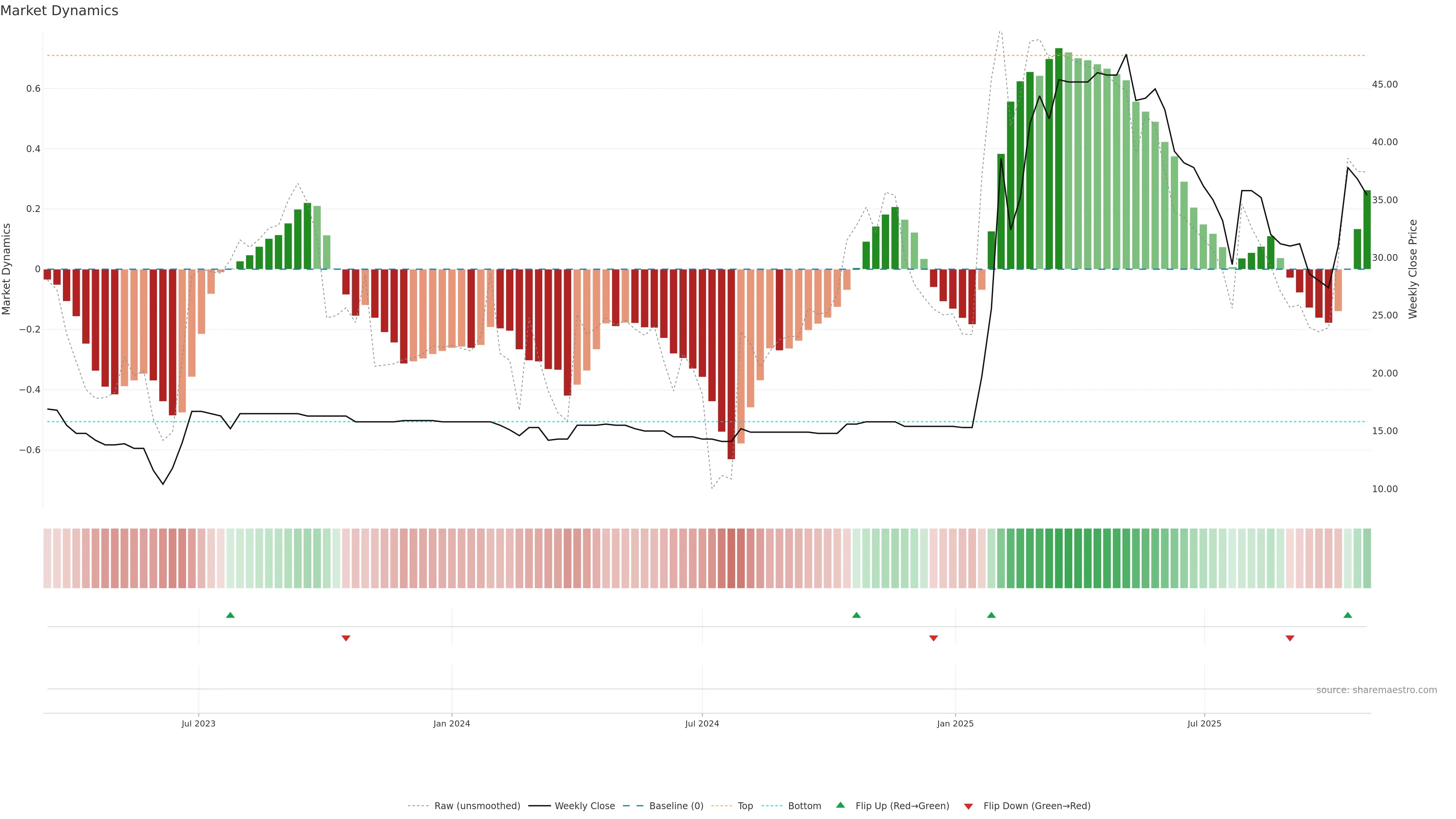This screenshot has width=1456, height=819.
Task: Click the red Flip Down legend triangle
Action: click(x=968, y=806)
